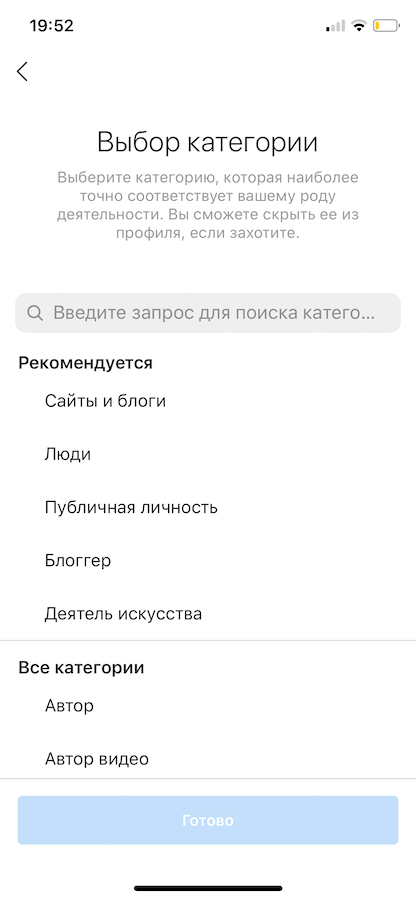This screenshot has width=416, height=900.
Task: Select Деятель искусства category
Action: click(x=208, y=614)
